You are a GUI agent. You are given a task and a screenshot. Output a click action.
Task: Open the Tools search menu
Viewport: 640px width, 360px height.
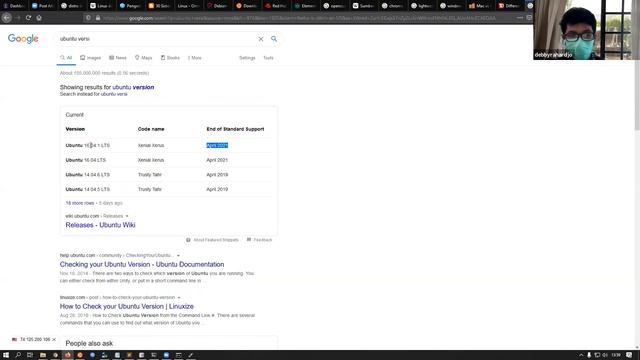point(268,58)
